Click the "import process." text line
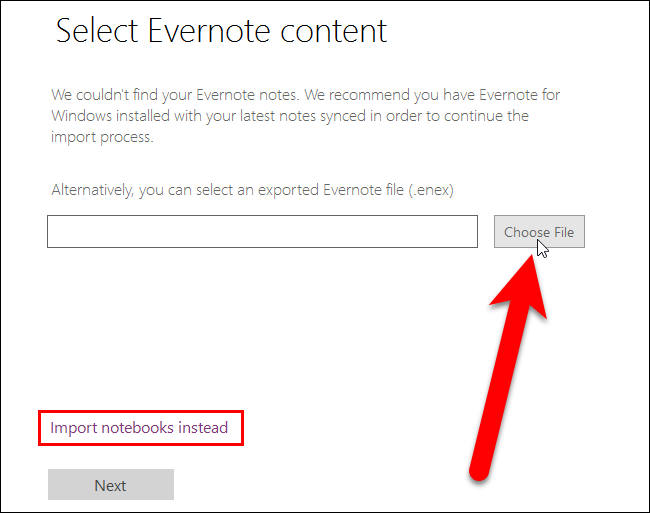 pyautogui.click(x=102, y=138)
